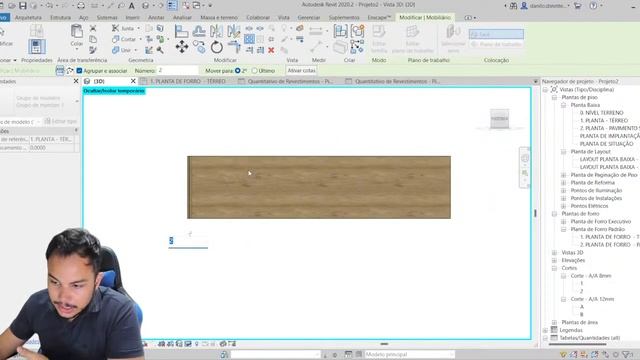The width and height of the screenshot is (640, 360).
Task: Select the Align tool in Modificar panel
Action: (182, 31)
